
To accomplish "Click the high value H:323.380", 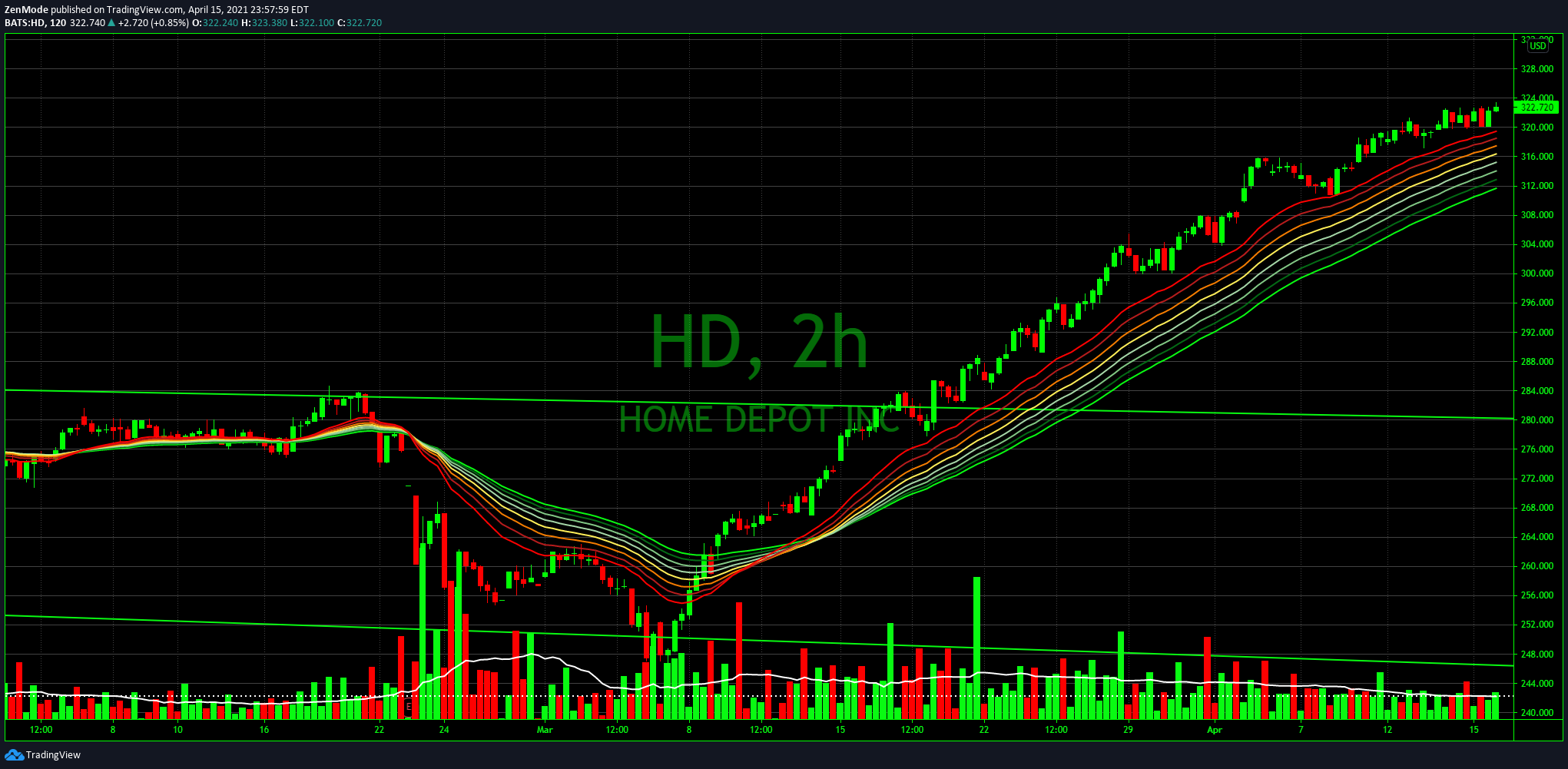I will pyautogui.click(x=264, y=23).
